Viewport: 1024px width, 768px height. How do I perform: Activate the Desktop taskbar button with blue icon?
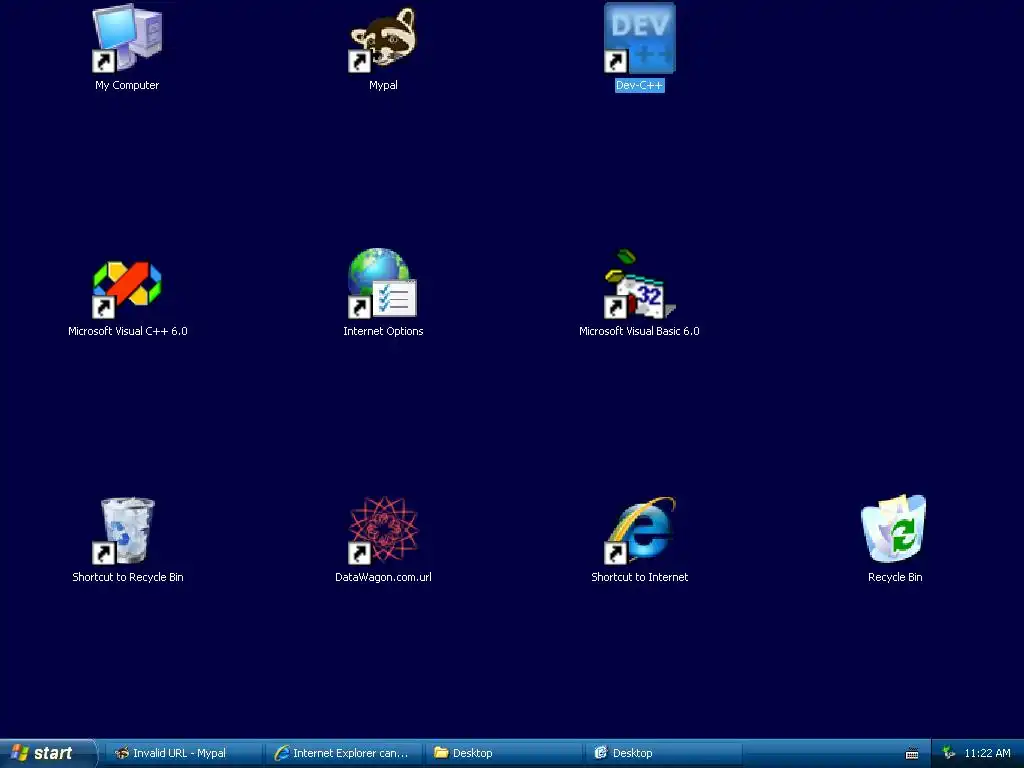[663, 753]
